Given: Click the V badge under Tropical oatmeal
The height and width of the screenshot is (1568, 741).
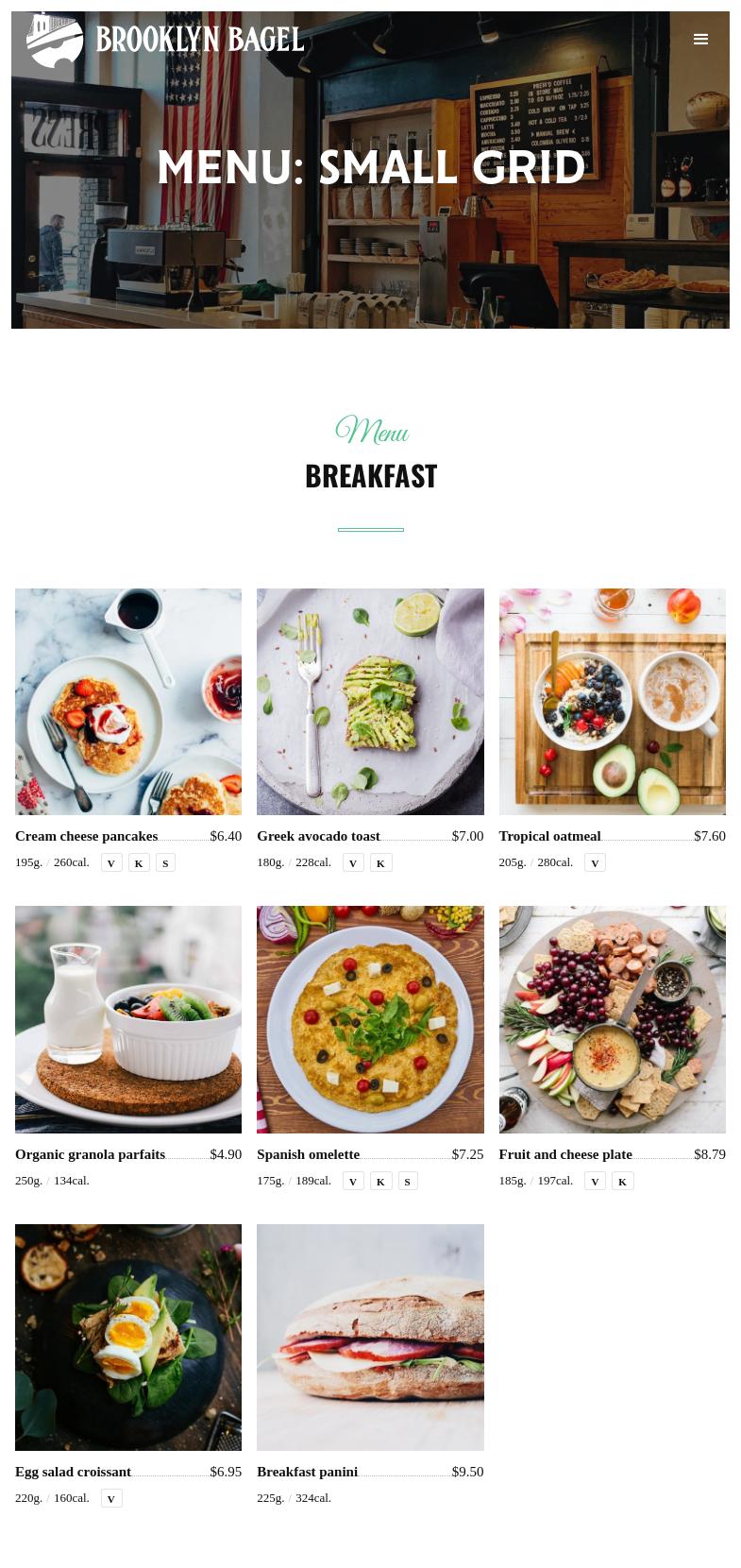Looking at the screenshot, I should (x=595, y=862).
